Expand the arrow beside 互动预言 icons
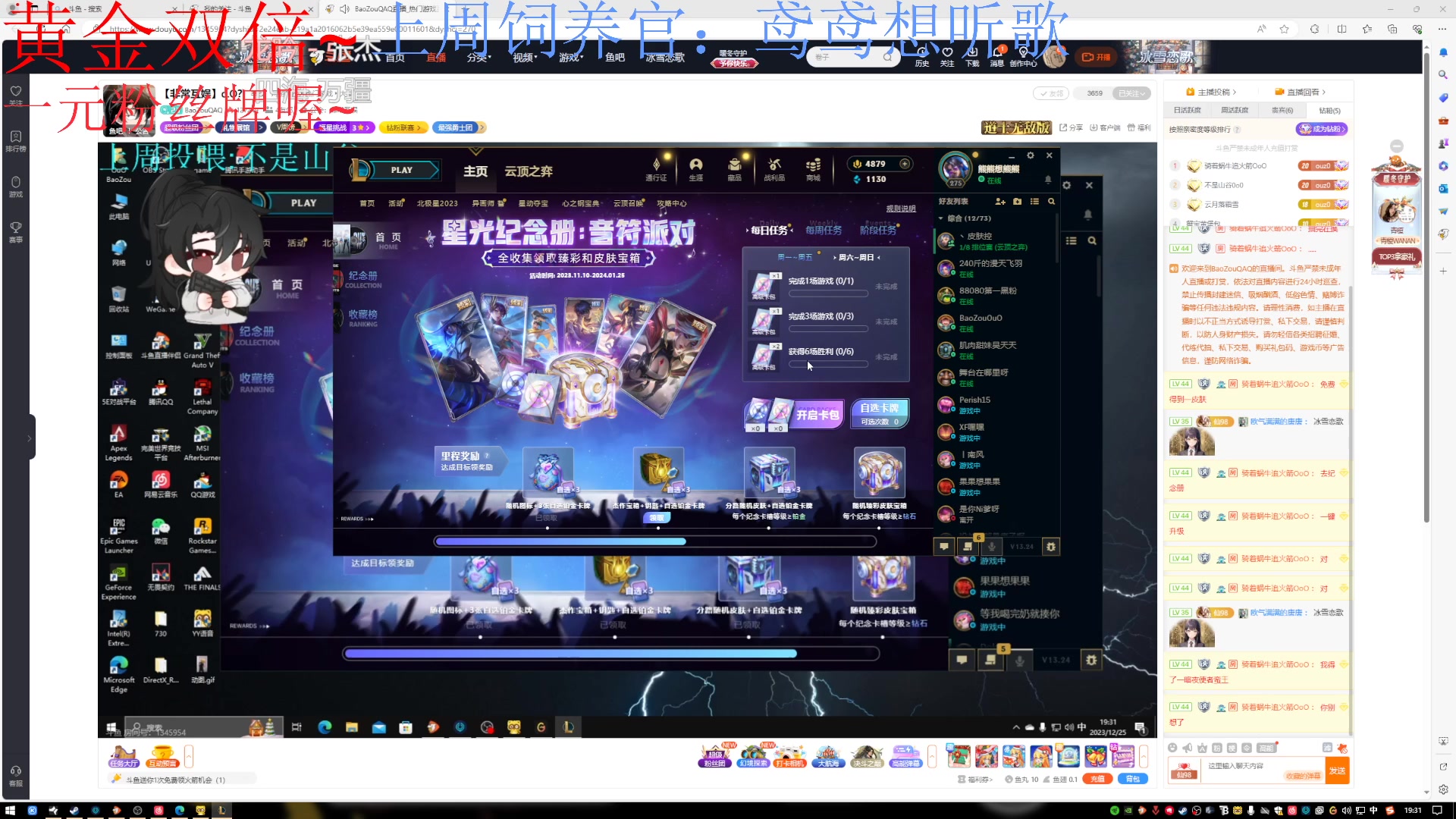This screenshot has height=819, width=1456. [x=189, y=755]
